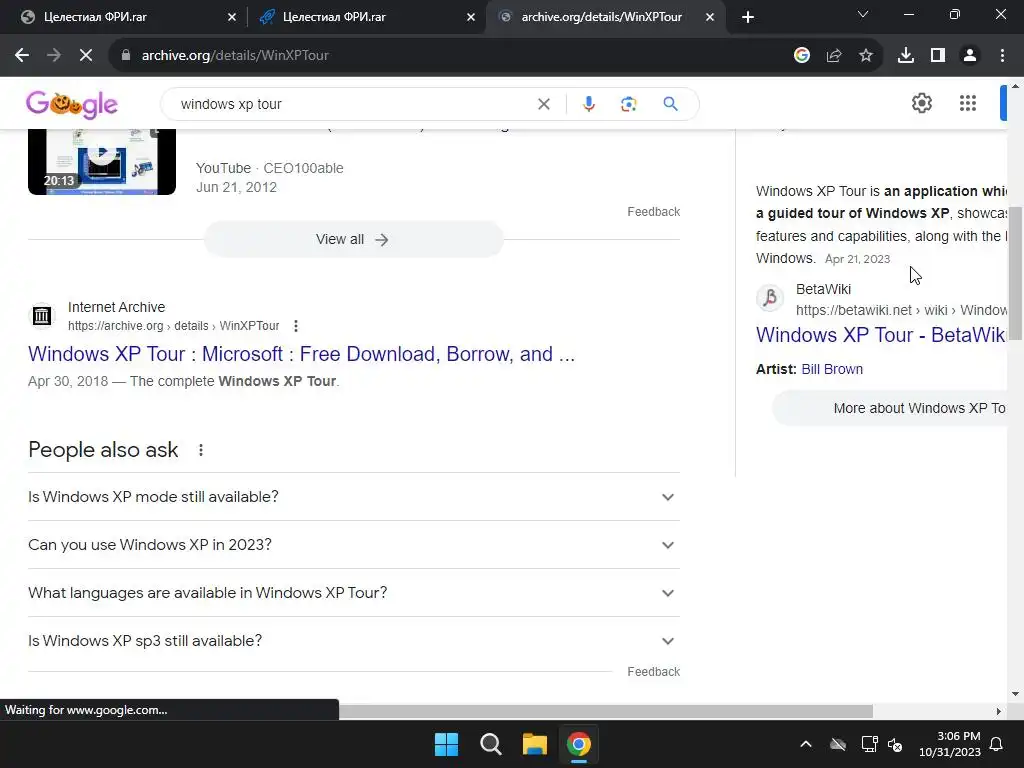Open Windows Start menu

(447, 744)
